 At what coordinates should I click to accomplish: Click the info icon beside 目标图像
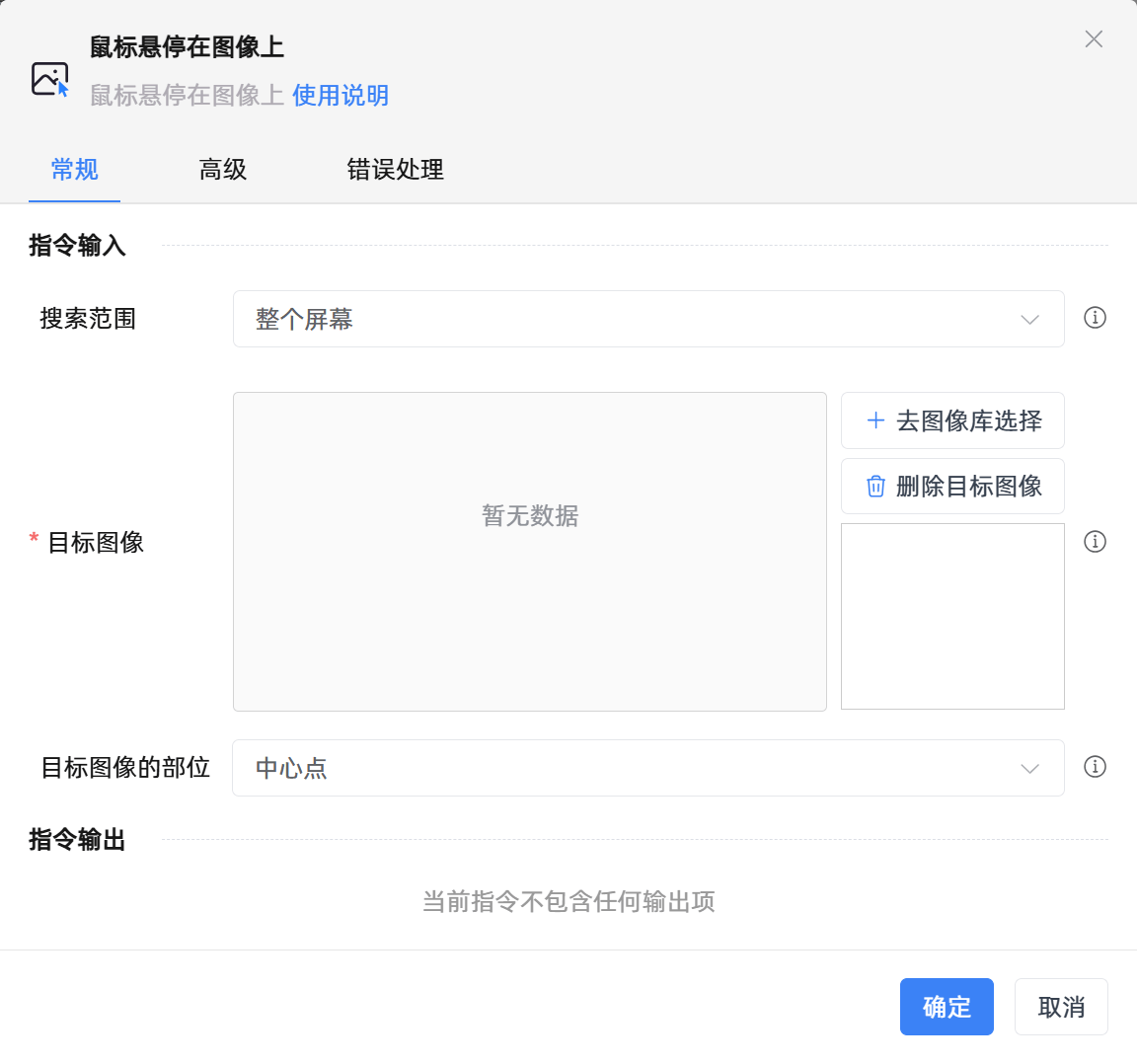tap(1095, 542)
